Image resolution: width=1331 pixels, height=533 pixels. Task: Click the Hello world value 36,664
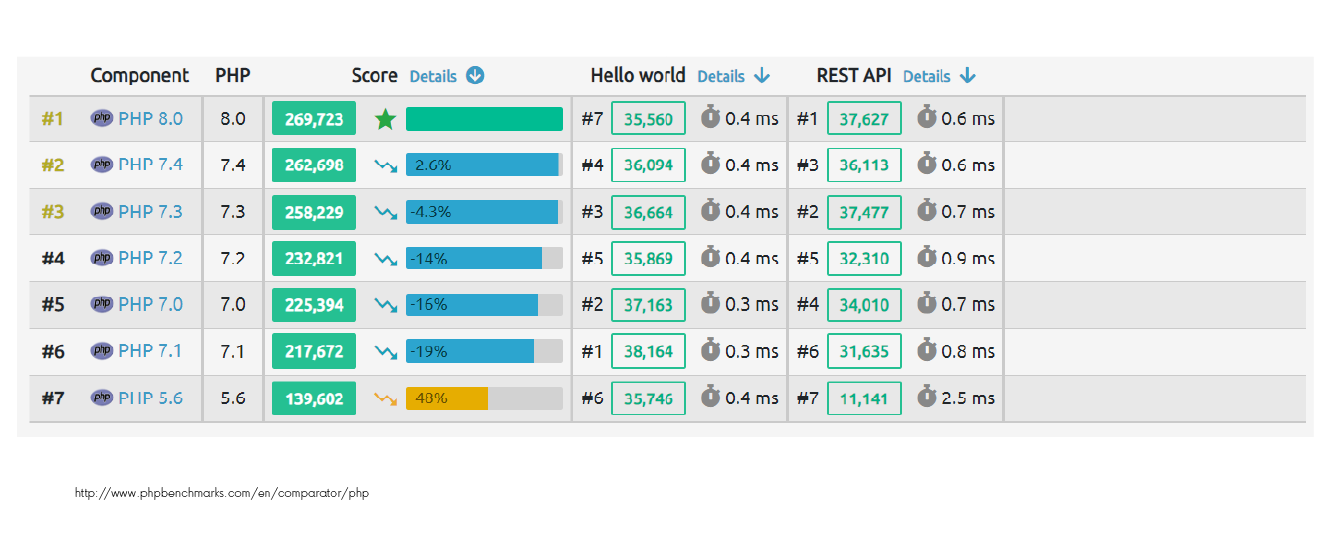648,212
